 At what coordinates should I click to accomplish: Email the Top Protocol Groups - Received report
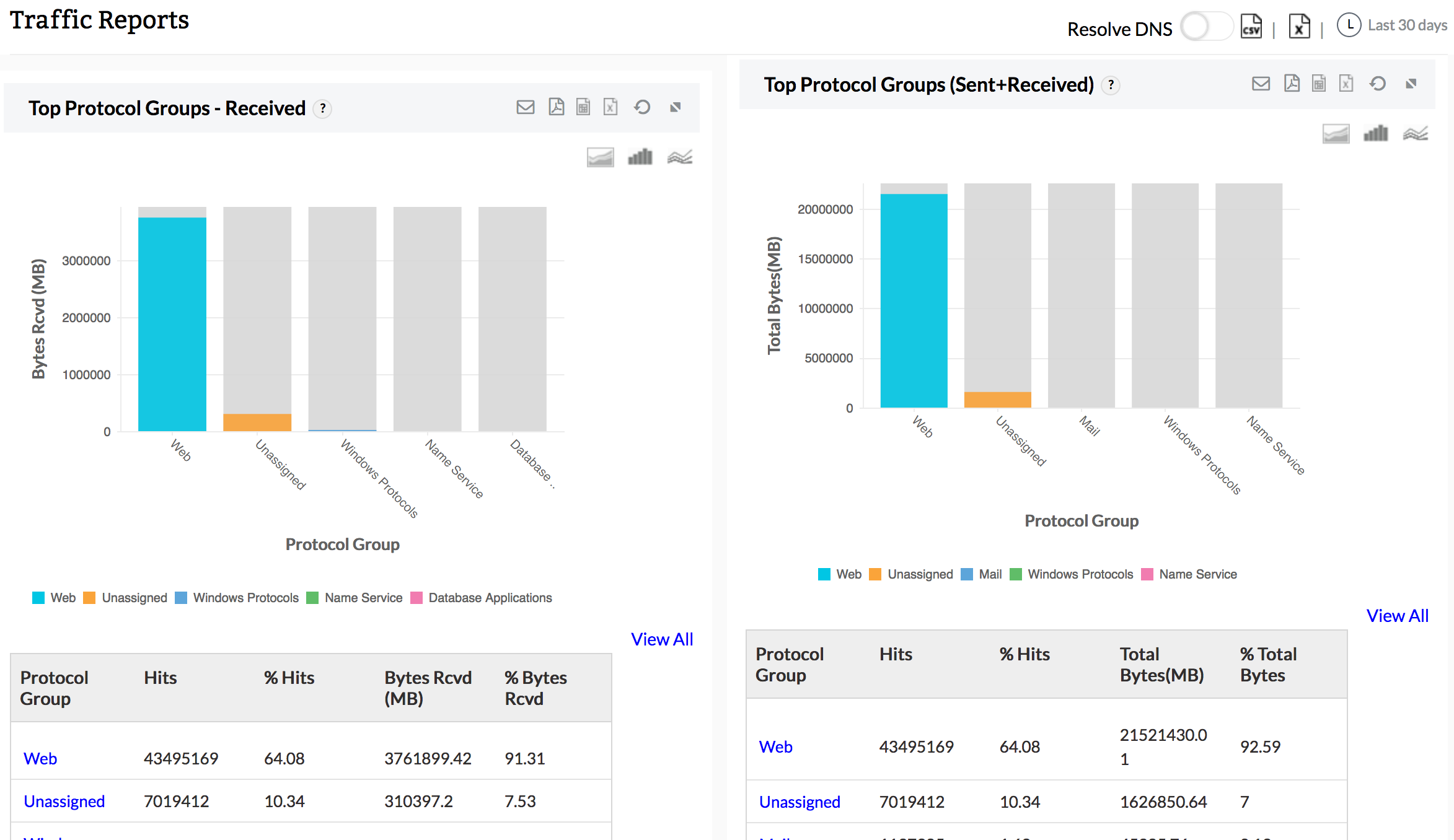525,107
